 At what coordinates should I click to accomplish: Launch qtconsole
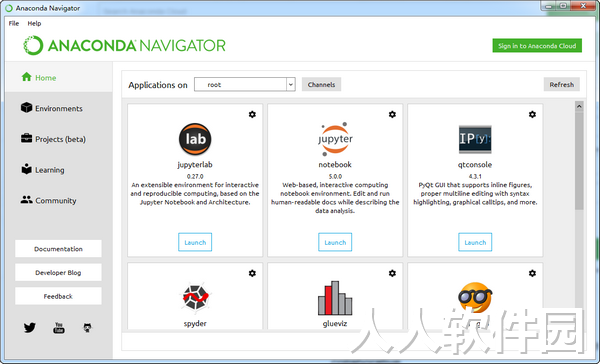[475, 242]
